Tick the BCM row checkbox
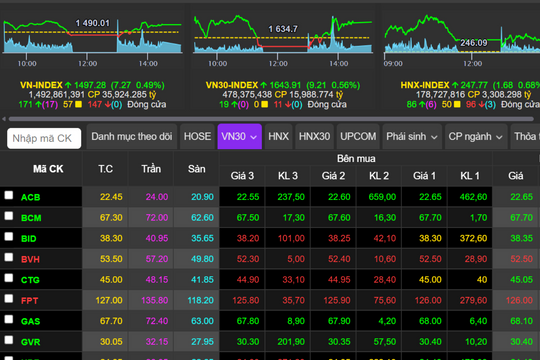Viewport: 540px width, 360px height. point(9,216)
